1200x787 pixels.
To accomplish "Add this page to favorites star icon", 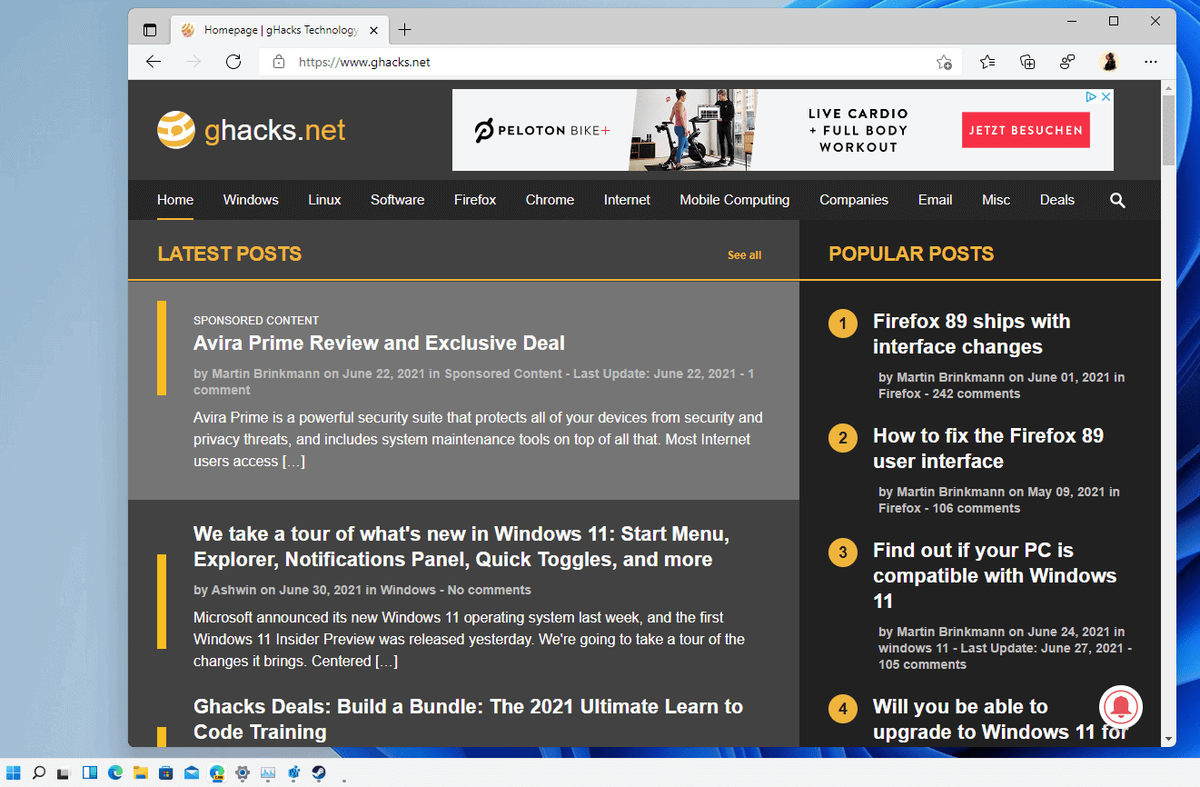I will point(944,62).
